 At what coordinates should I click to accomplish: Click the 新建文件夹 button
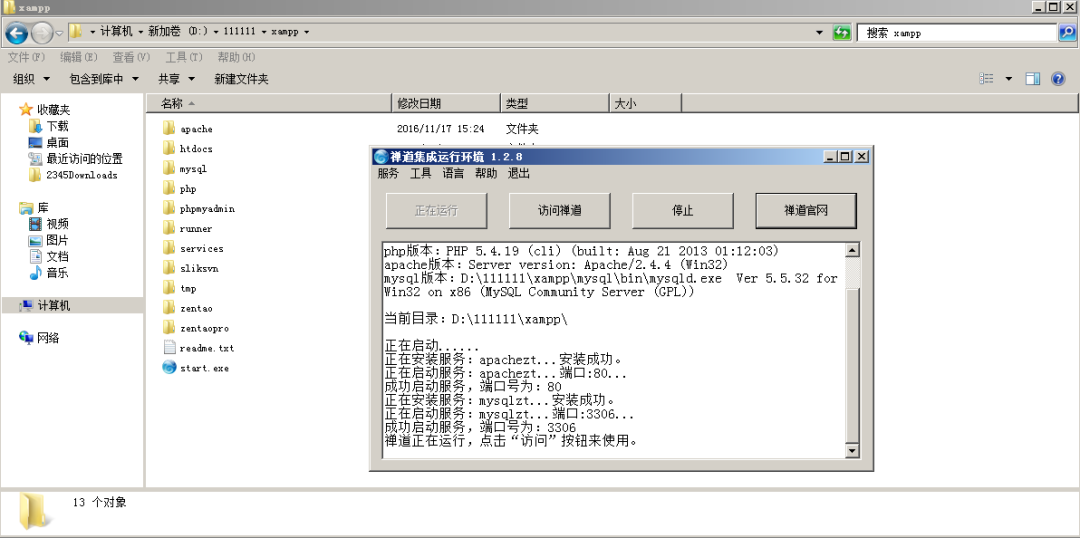[x=241, y=79]
